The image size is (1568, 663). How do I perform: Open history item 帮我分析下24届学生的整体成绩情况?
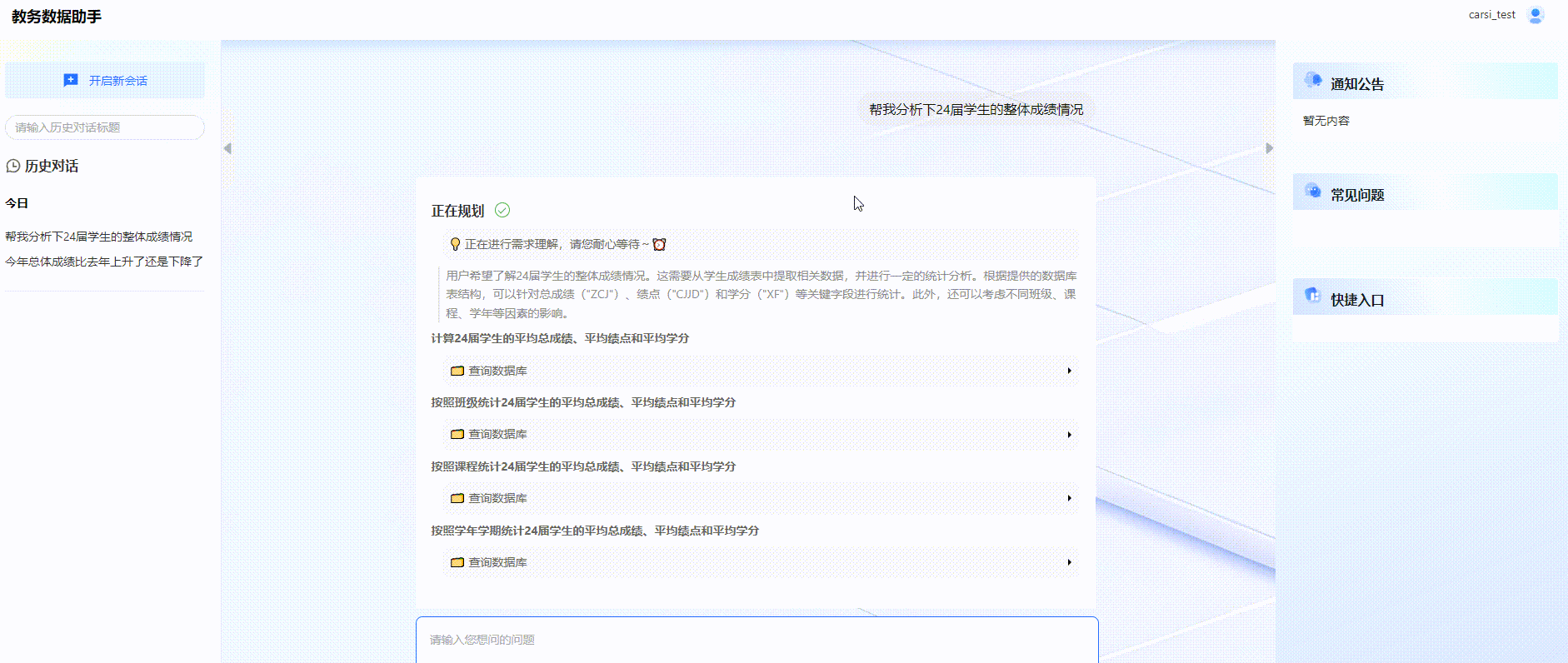(x=98, y=237)
